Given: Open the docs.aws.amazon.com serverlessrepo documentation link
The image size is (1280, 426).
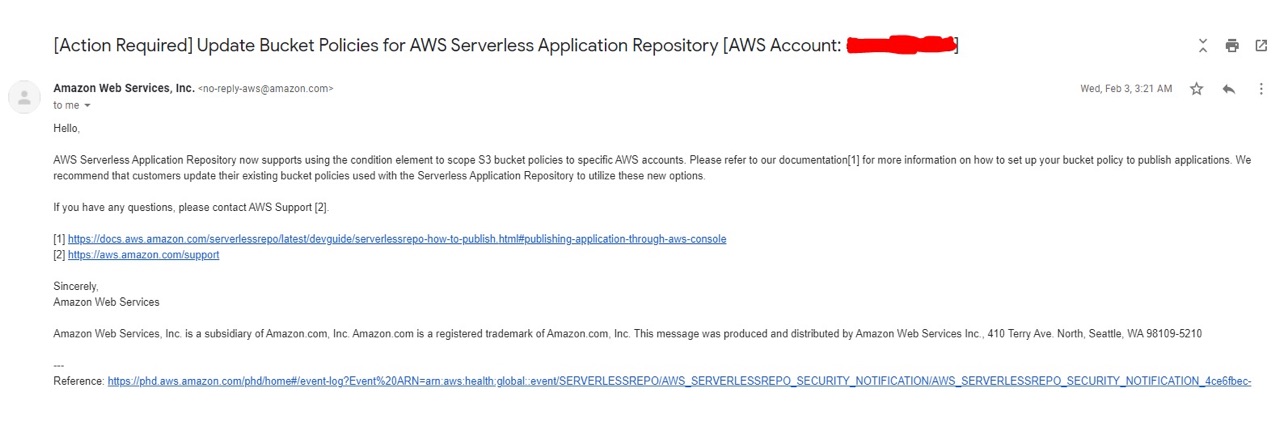Looking at the screenshot, I should point(397,239).
